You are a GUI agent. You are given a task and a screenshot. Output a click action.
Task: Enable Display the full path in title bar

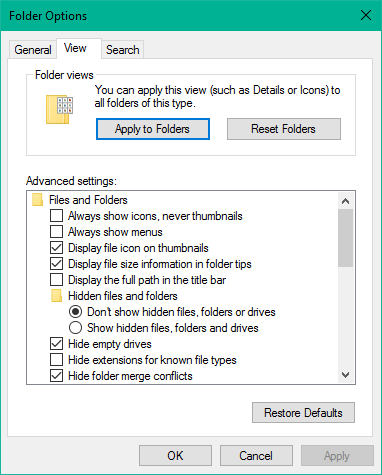coord(56,280)
